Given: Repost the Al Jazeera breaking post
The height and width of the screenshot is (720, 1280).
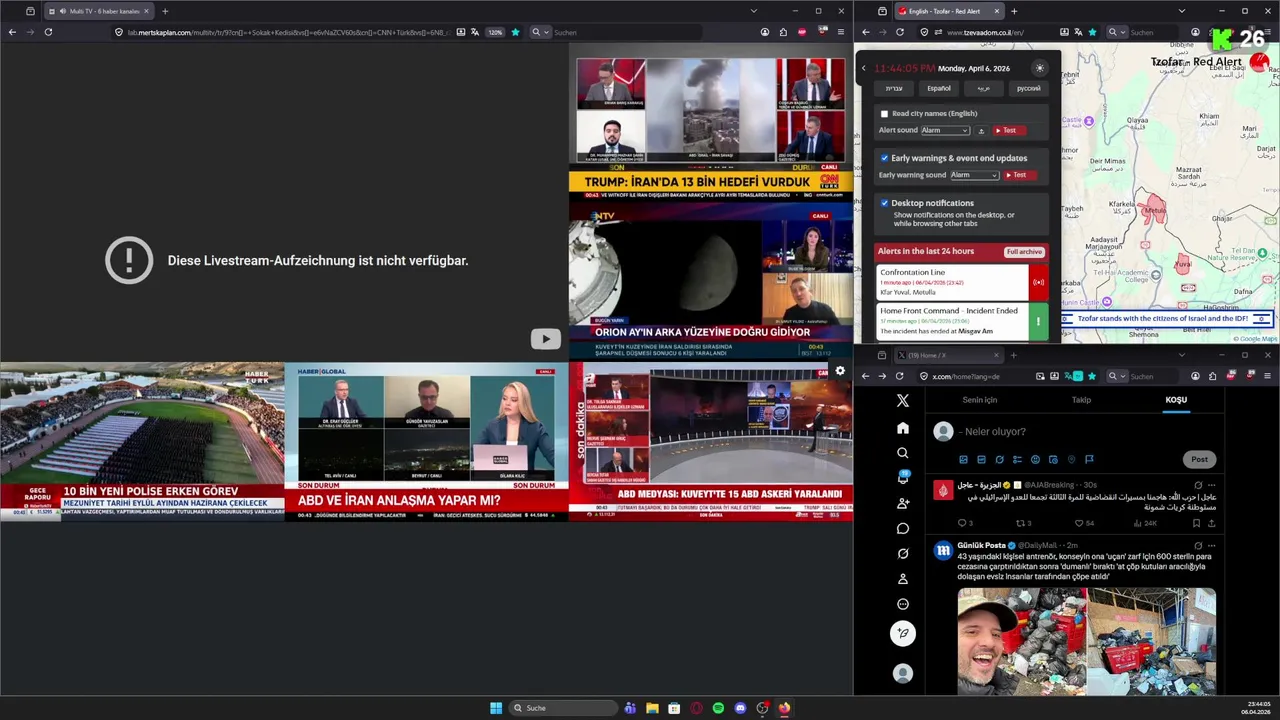Looking at the screenshot, I should point(1020,523).
